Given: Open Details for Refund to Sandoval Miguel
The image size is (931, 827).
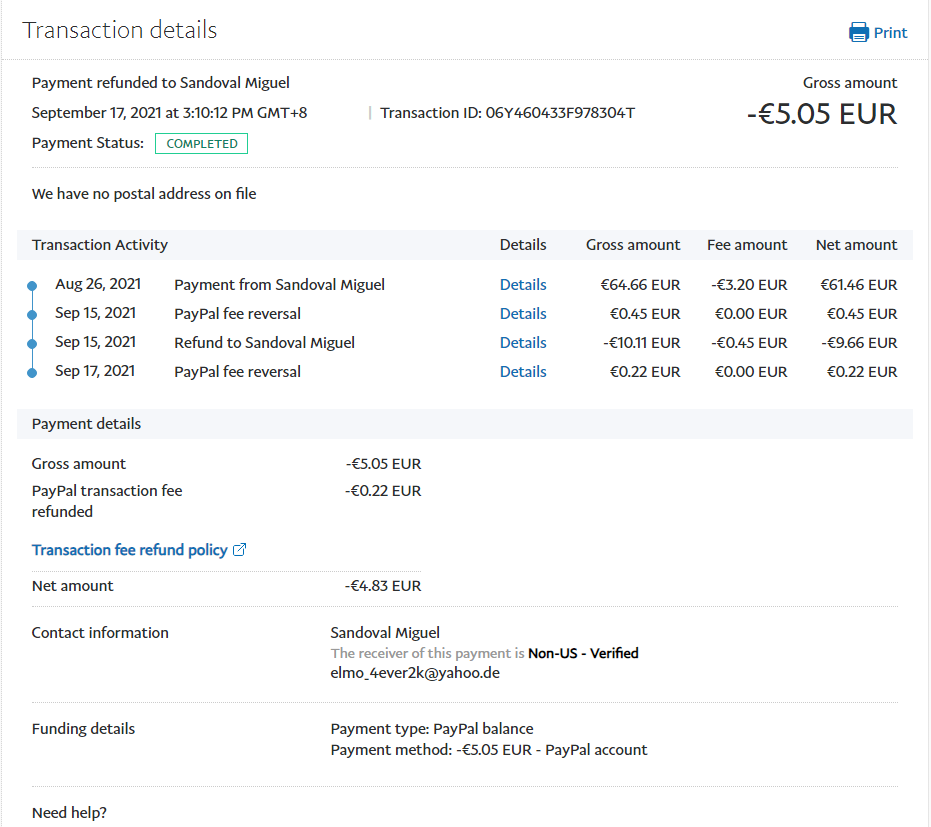Looking at the screenshot, I should click(x=523, y=343).
